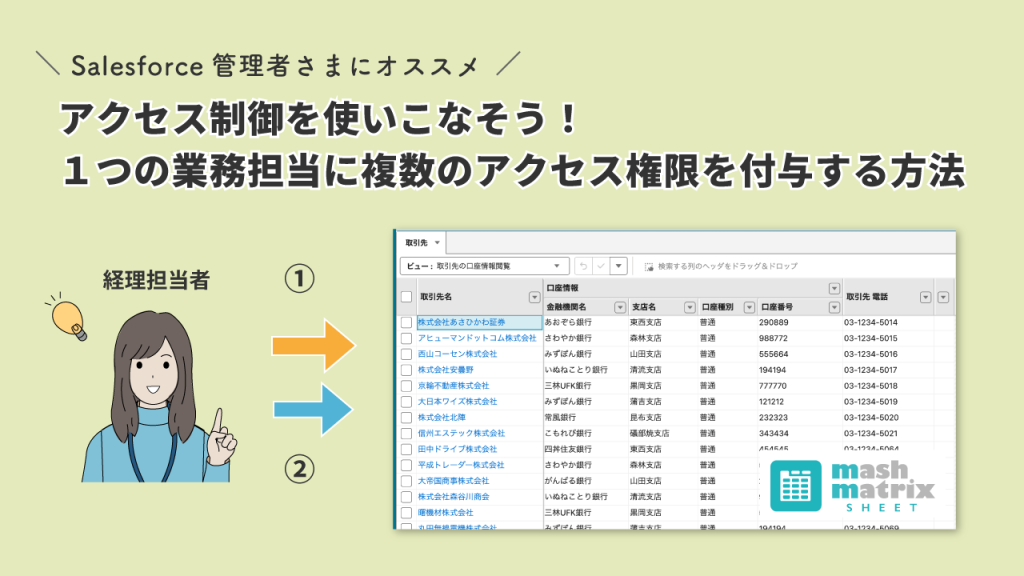
Task: Click the 検索する列のヘッダをドラッグ＆ドロップ search area
Action: point(728,266)
